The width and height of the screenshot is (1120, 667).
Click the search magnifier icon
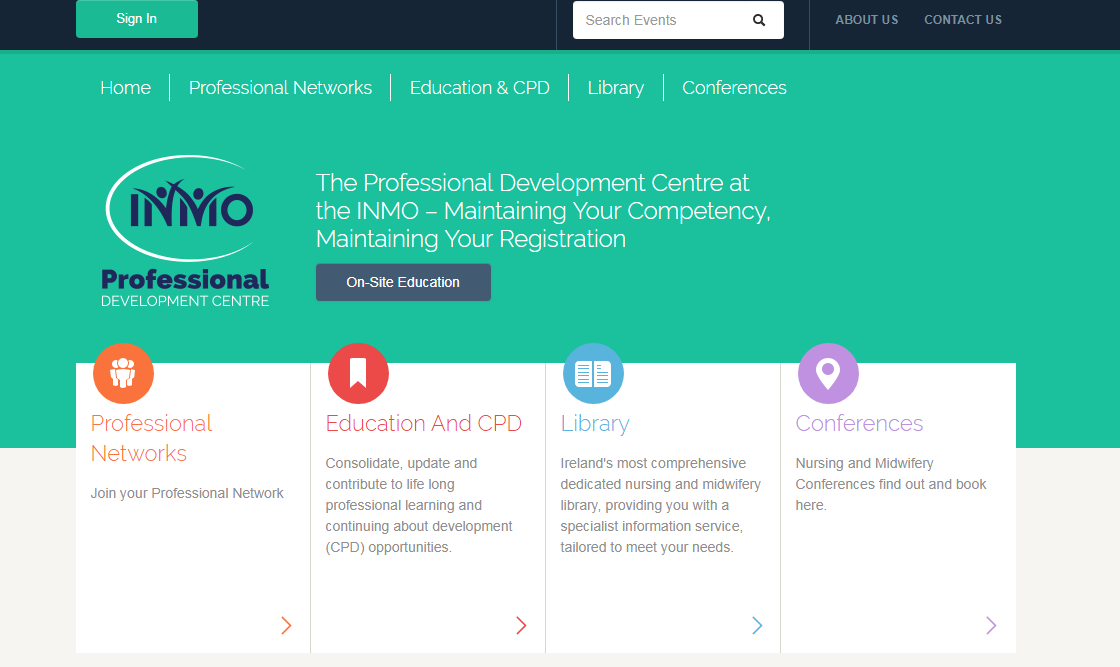[x=759, y=20]
